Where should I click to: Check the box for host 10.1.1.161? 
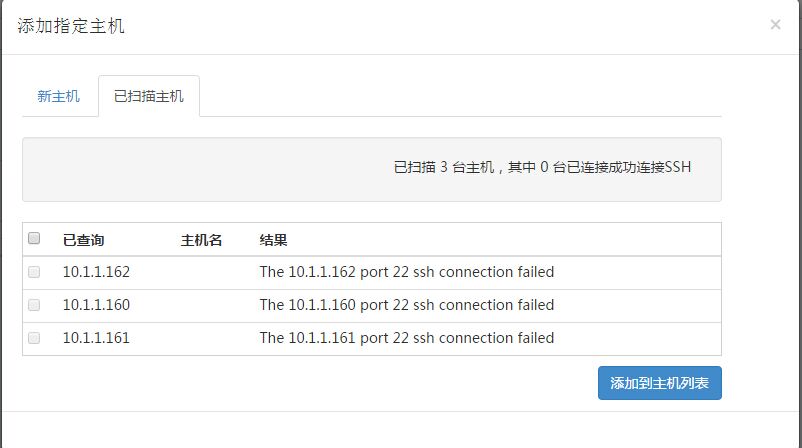pos(34,338)
